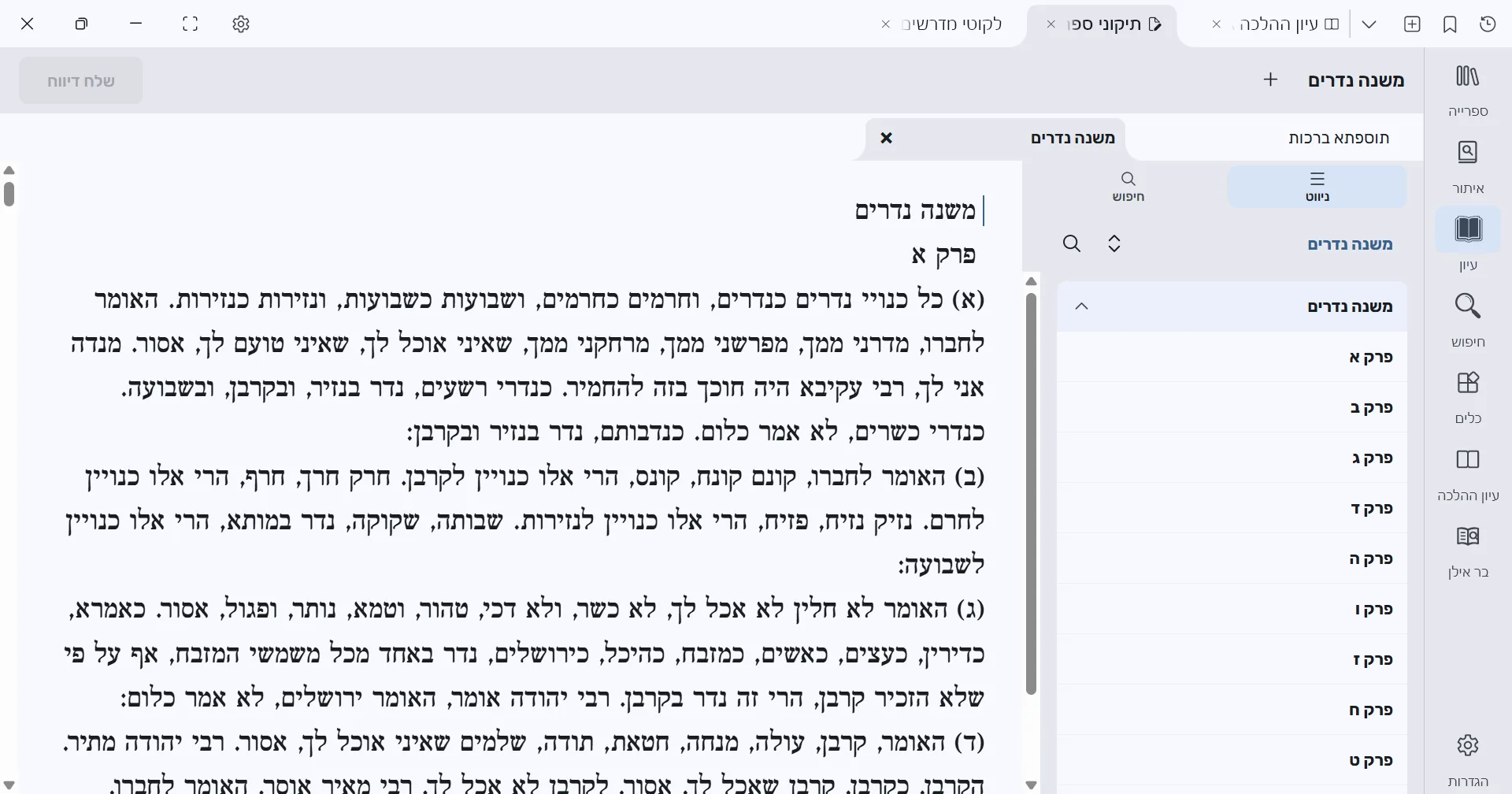Open הגדרות settings in the sidebar
The height and width of the screenshot is (794, 1512).
(x=1468, y=759)
